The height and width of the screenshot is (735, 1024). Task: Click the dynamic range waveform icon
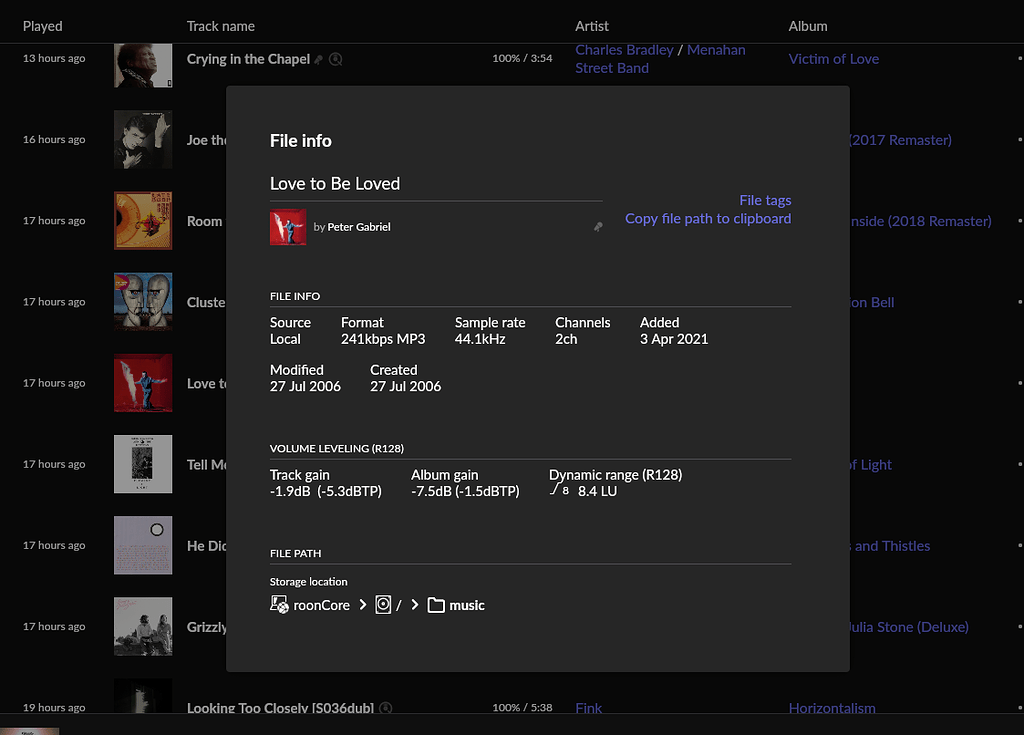553,490
